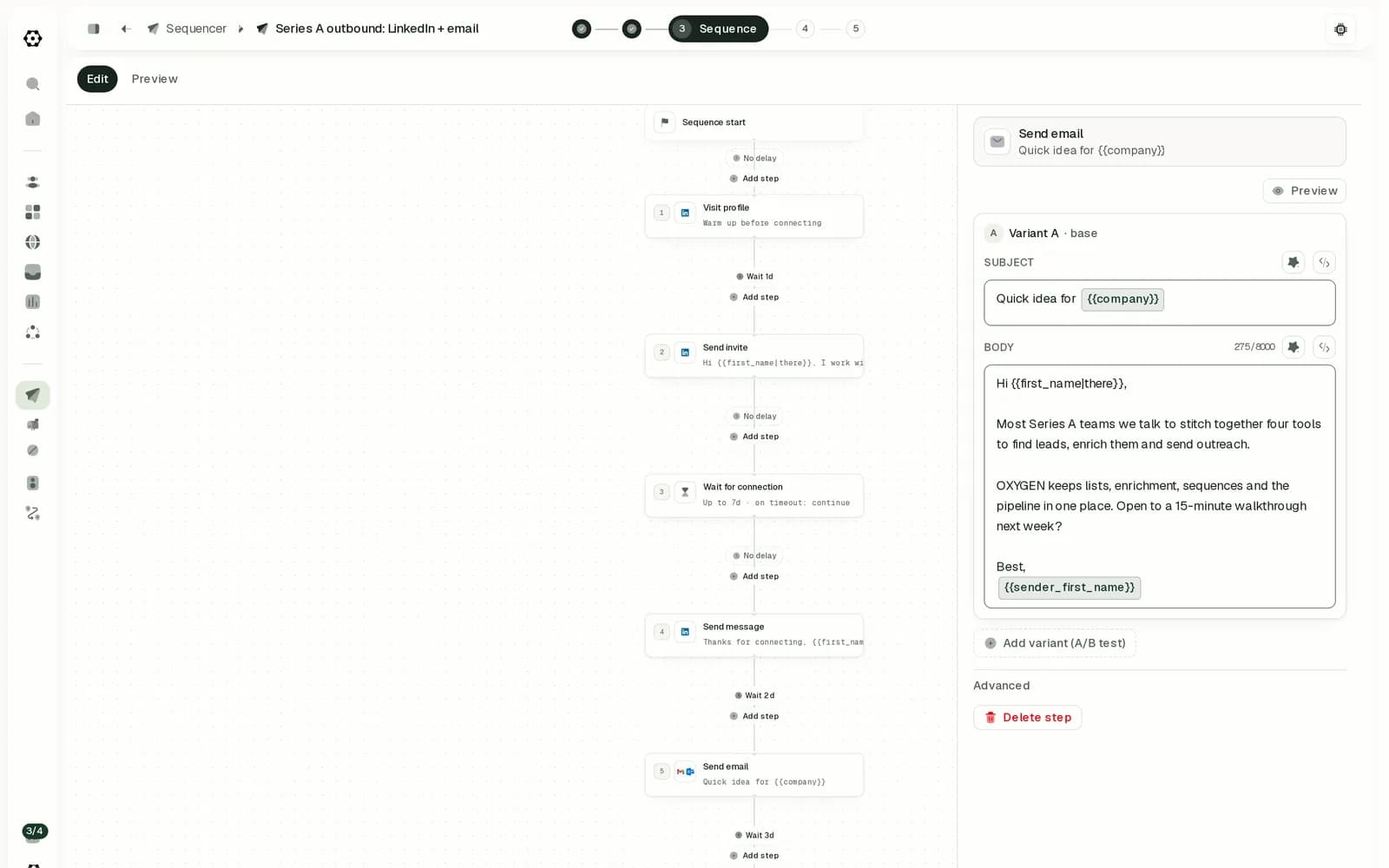Click the envelope icon in Send email header
This screenshot has height=868, width=1389.
click(x=997, y=141)
